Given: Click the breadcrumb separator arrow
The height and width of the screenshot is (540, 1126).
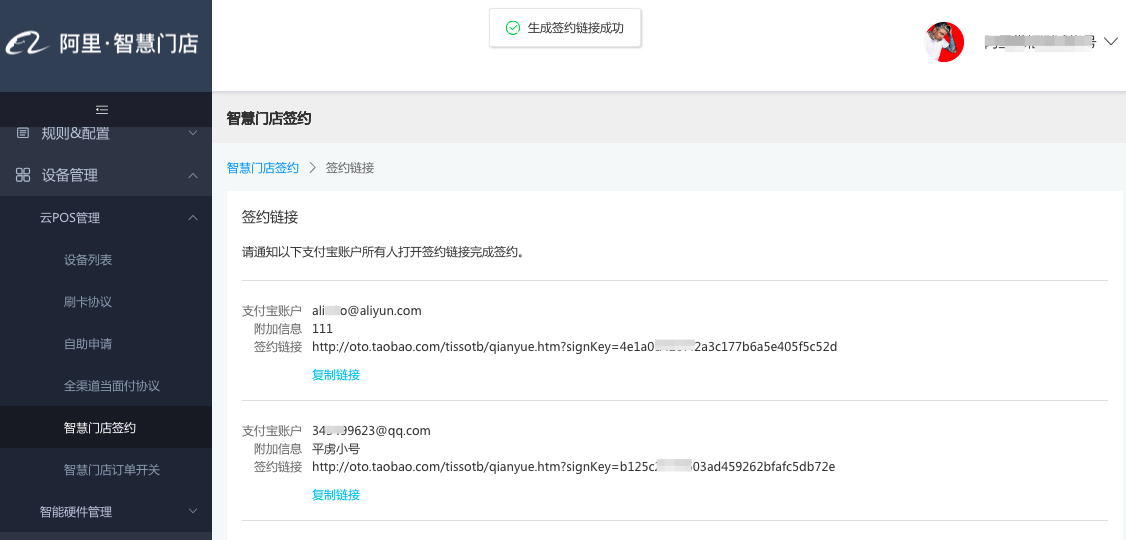Looking at the screenshot, I should click(312, 167).
